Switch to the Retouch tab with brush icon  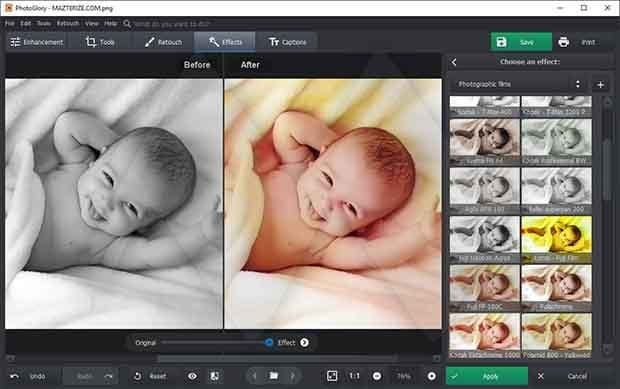click(163, 42)
